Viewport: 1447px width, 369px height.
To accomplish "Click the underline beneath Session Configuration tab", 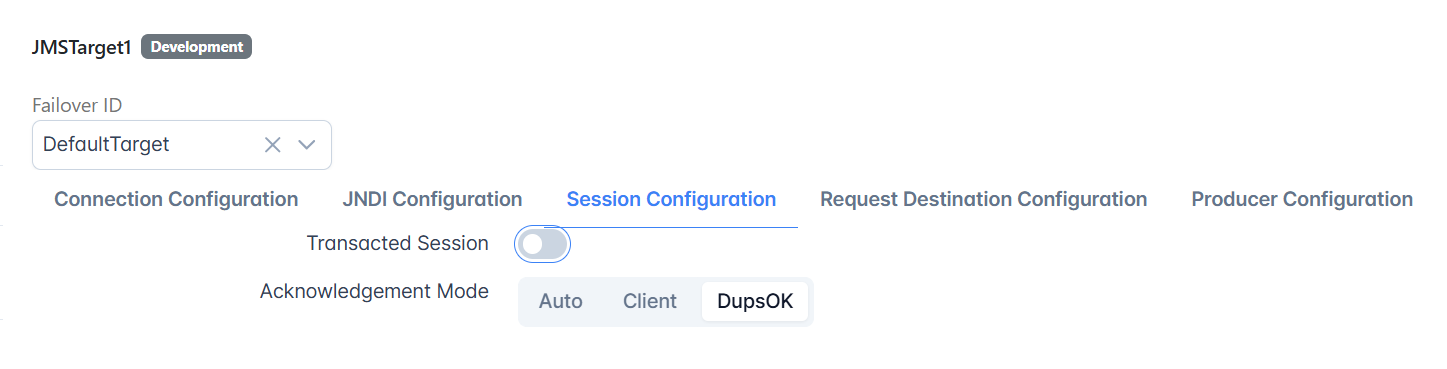I will [x=671, y=228].
